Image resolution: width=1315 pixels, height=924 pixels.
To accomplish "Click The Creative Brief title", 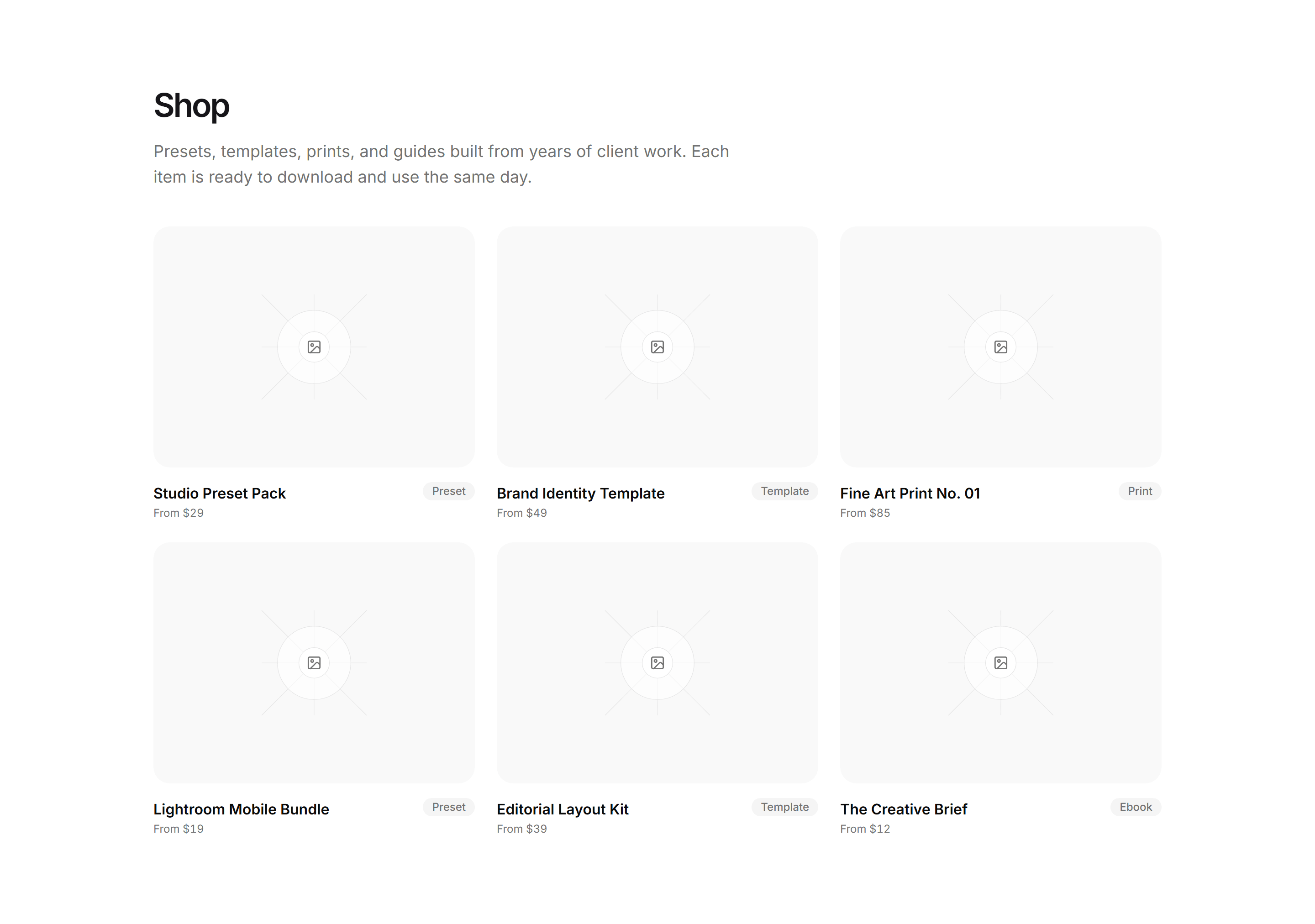I will [x=903, y=809].
